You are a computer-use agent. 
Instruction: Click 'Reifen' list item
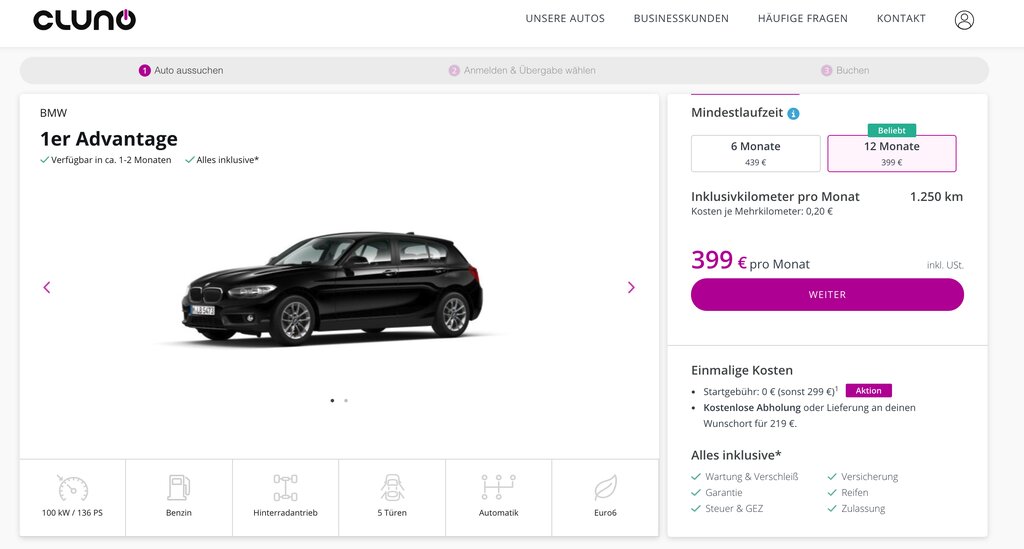[x=854, y=492]
